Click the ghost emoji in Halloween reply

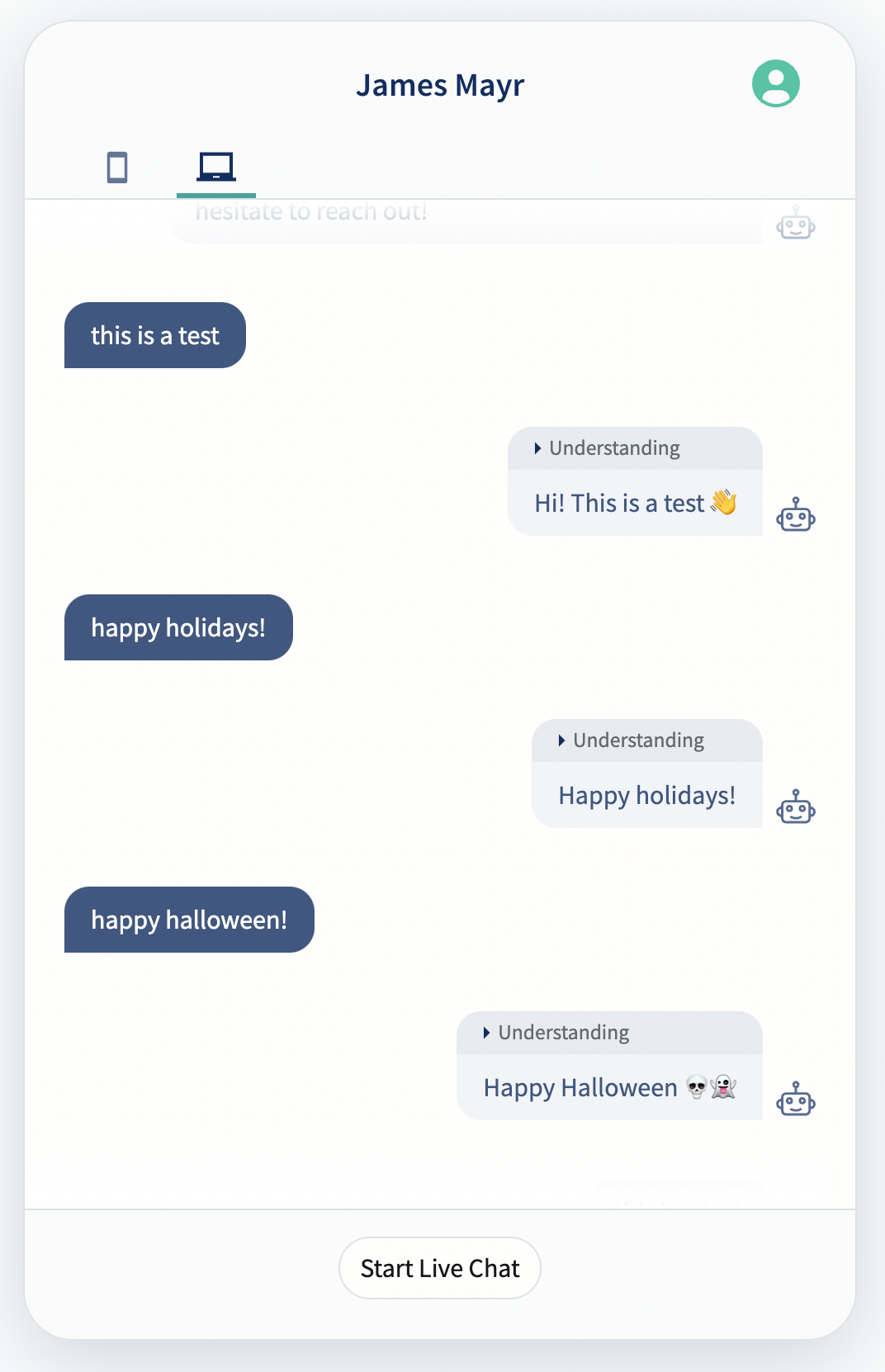[724, 1087]
